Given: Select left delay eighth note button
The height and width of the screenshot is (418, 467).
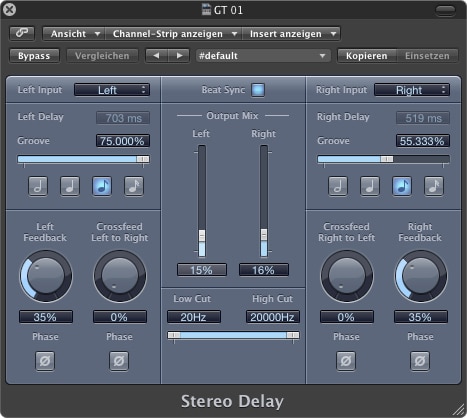Looking at the screenshot, I should (x=102, y=186).
